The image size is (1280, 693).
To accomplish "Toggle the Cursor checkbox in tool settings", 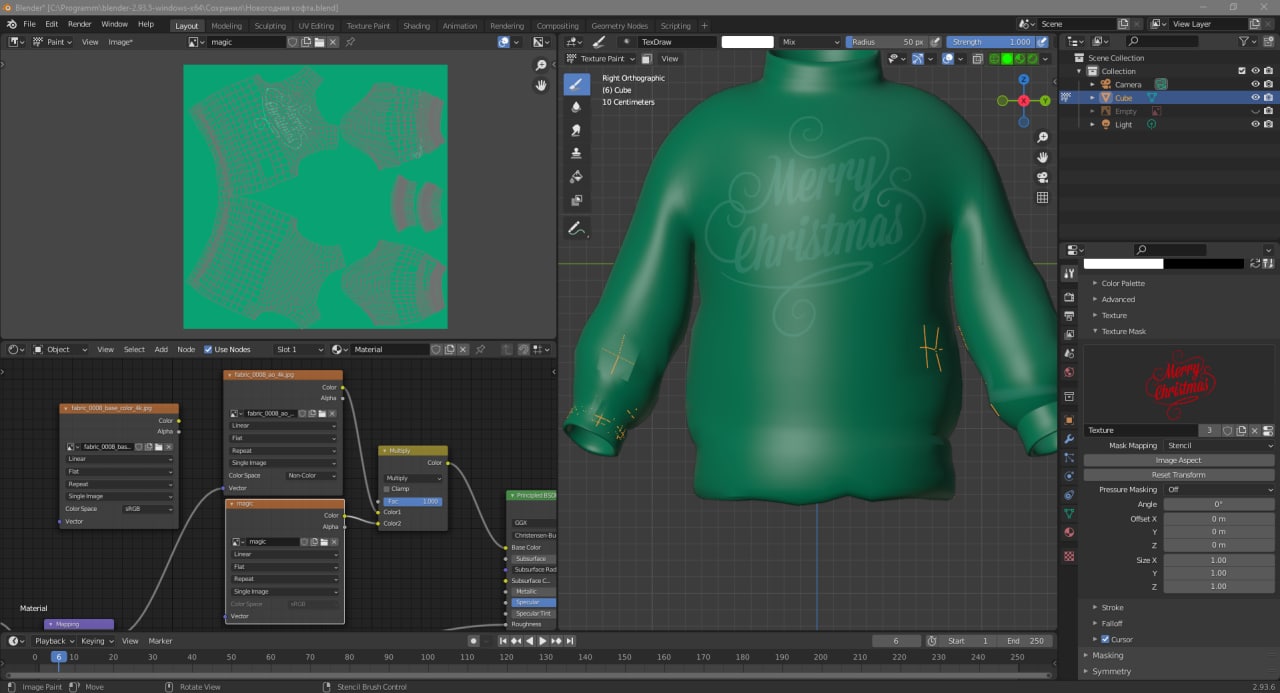I will (x=1104, y=639).
